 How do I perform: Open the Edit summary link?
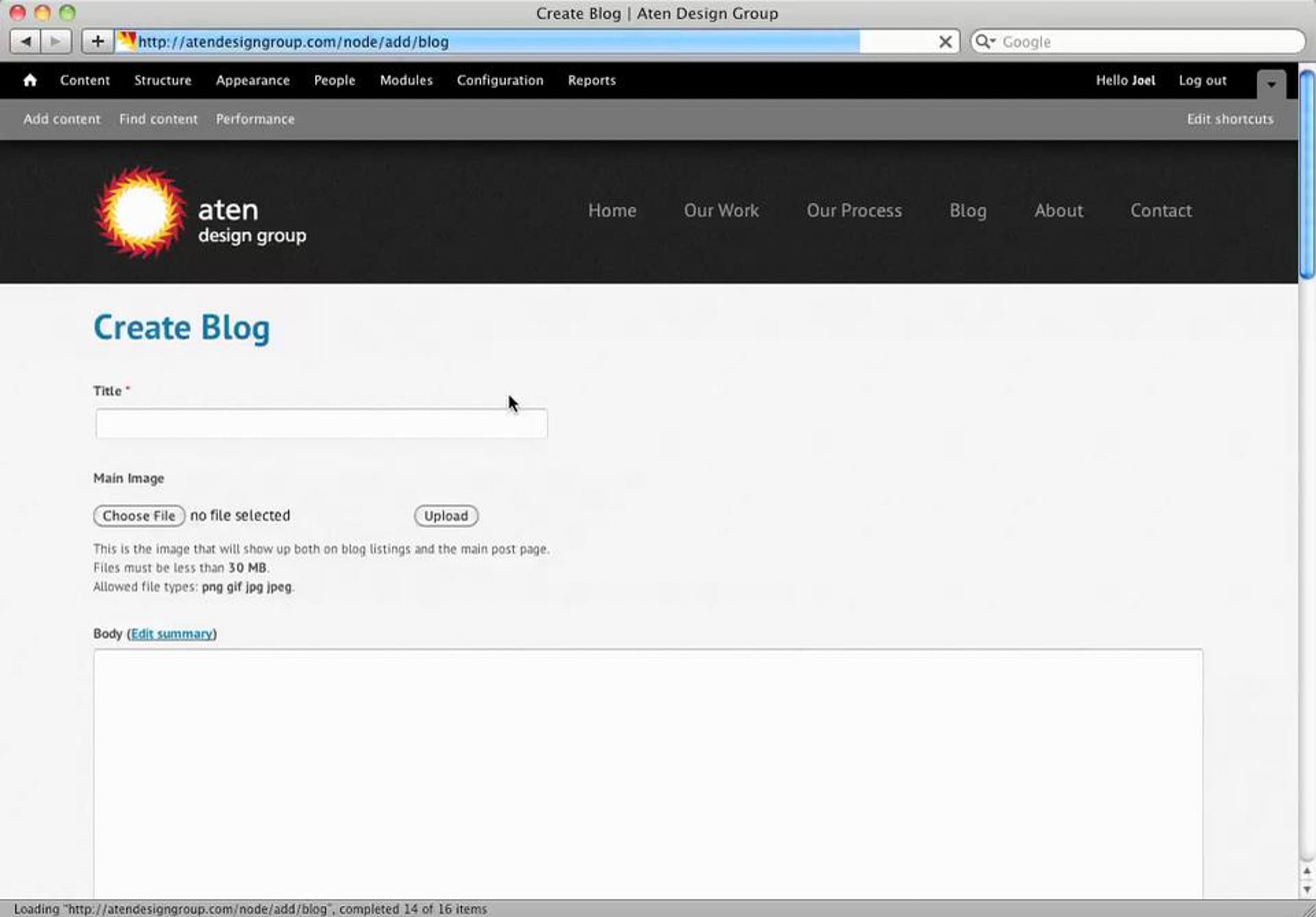point(172,634)
